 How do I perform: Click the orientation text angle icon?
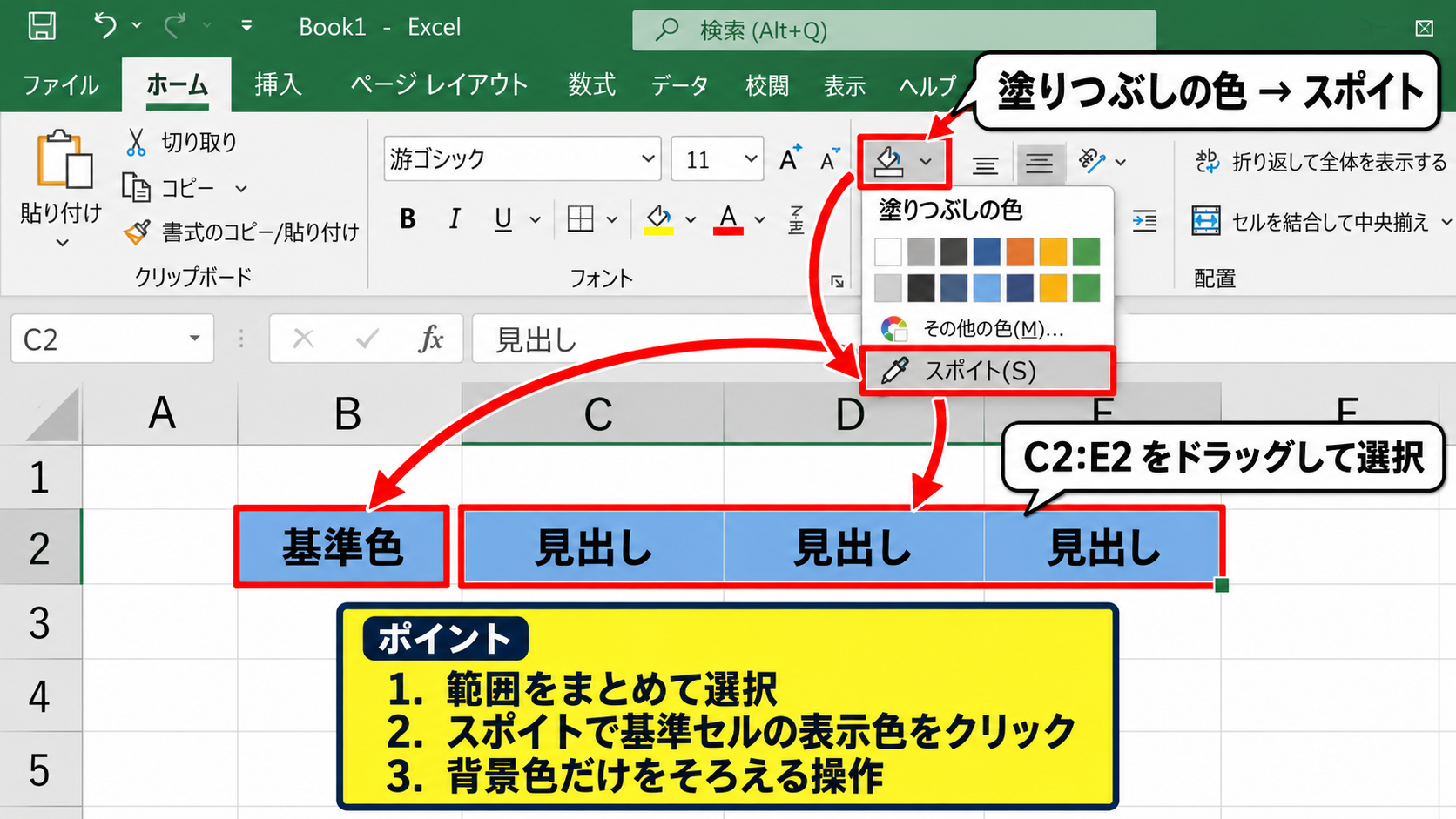(x=1091, y=161)
